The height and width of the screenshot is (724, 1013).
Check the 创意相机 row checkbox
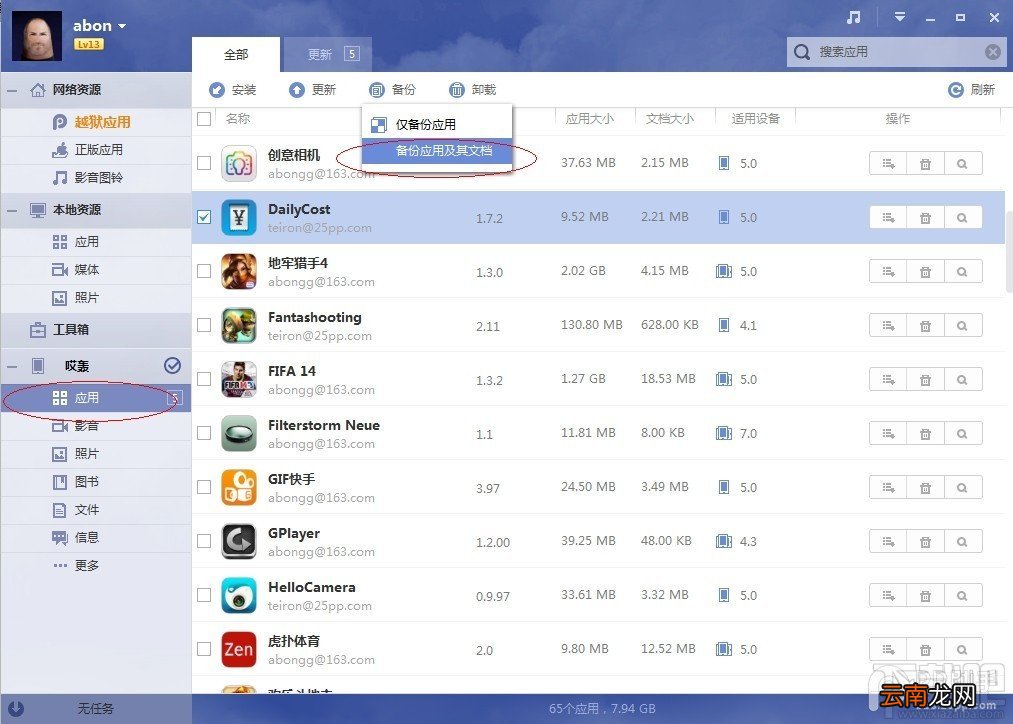tap(204, 163)
